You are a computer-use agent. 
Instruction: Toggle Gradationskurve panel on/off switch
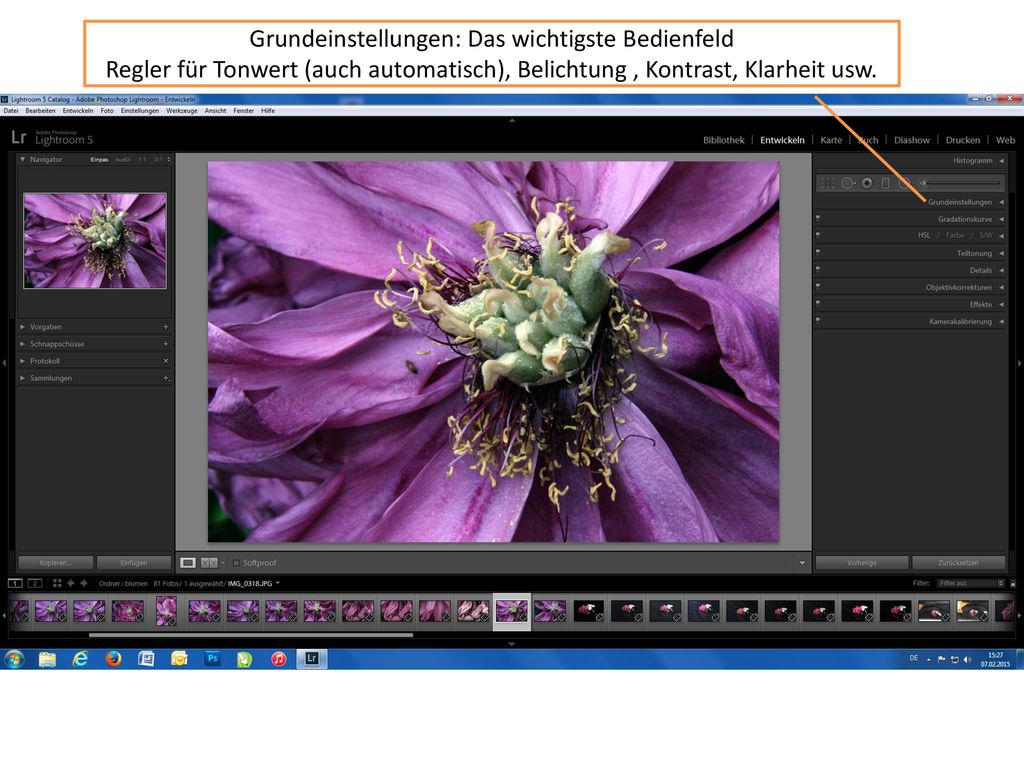[x=818, y=217]
